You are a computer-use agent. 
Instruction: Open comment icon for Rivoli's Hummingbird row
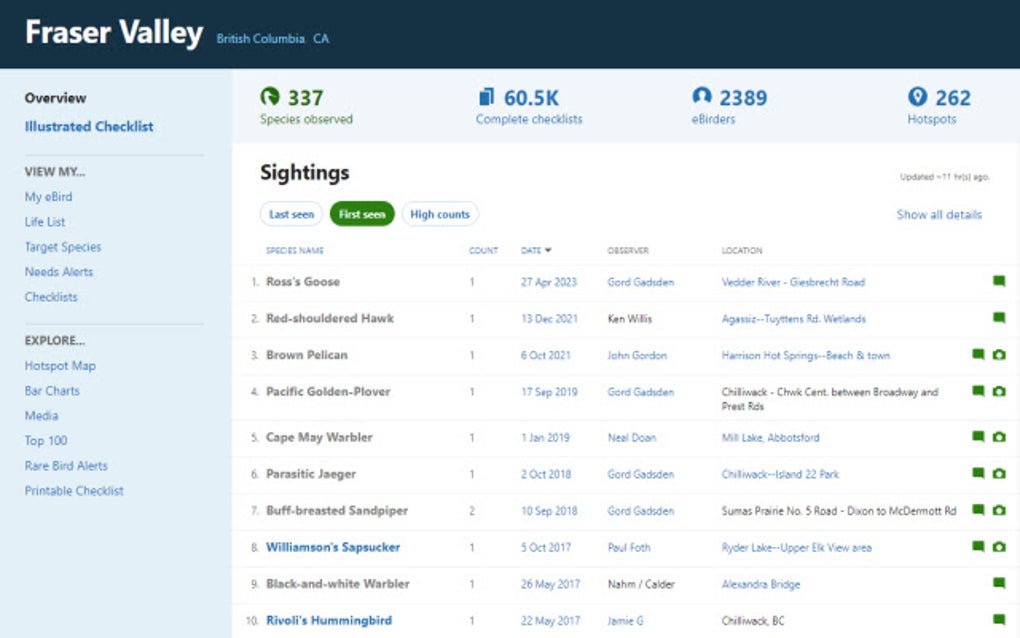point(999,618)
